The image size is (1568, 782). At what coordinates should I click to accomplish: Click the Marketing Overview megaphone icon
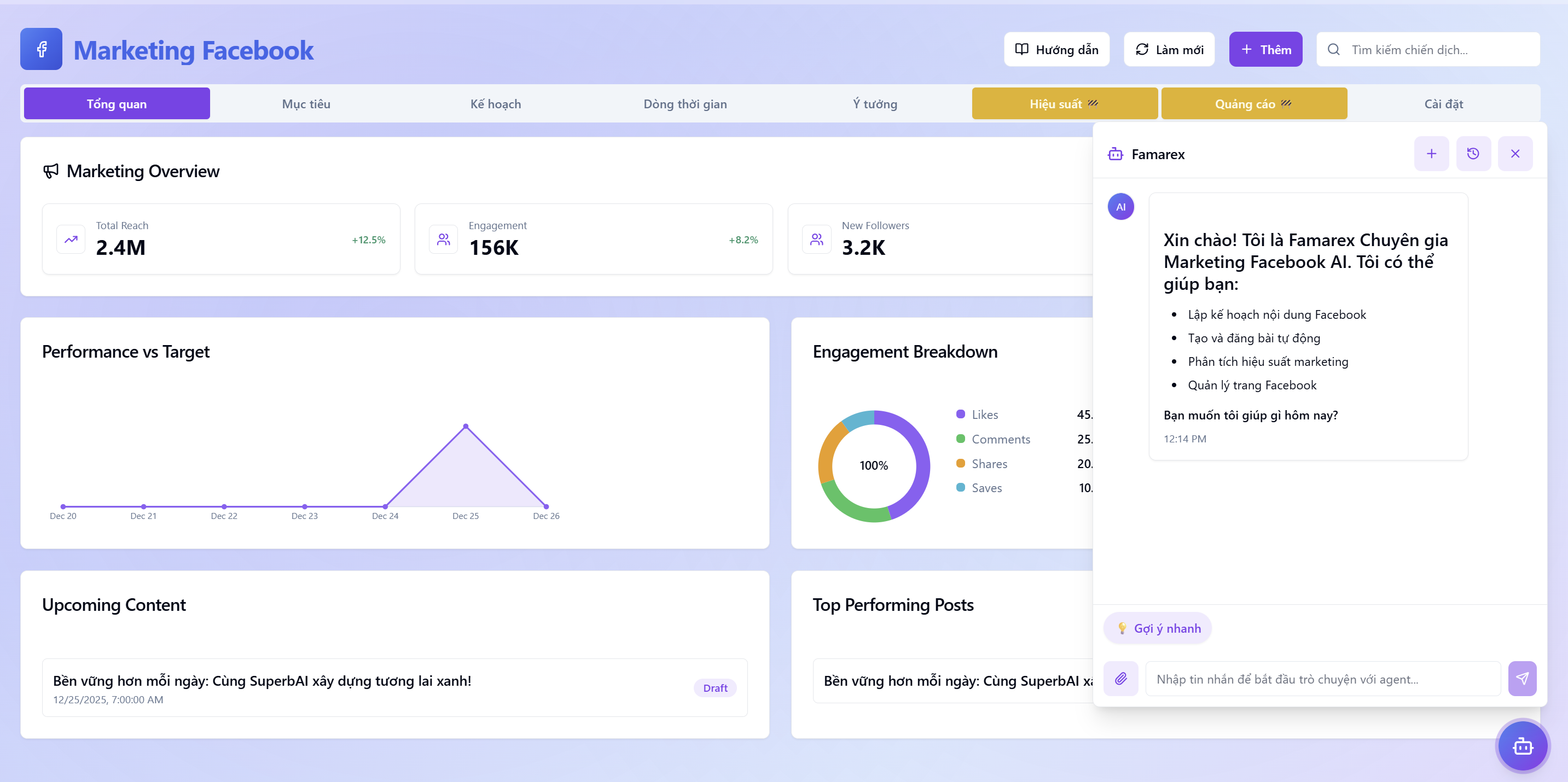50,171
